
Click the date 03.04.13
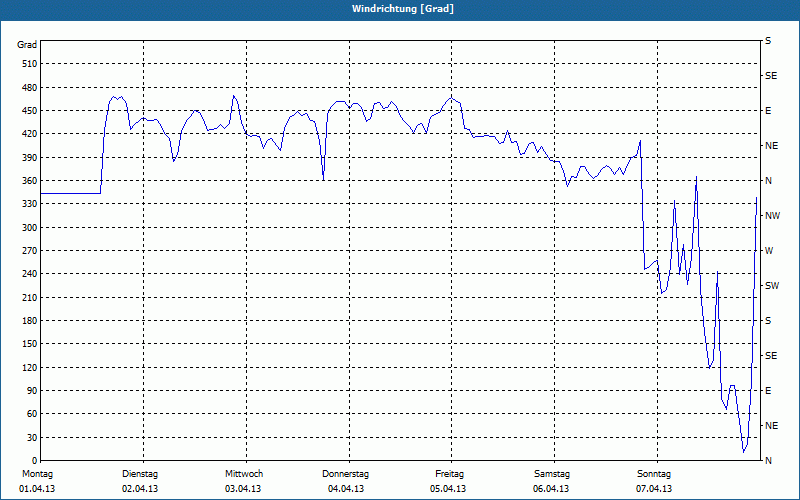[243, 489]
